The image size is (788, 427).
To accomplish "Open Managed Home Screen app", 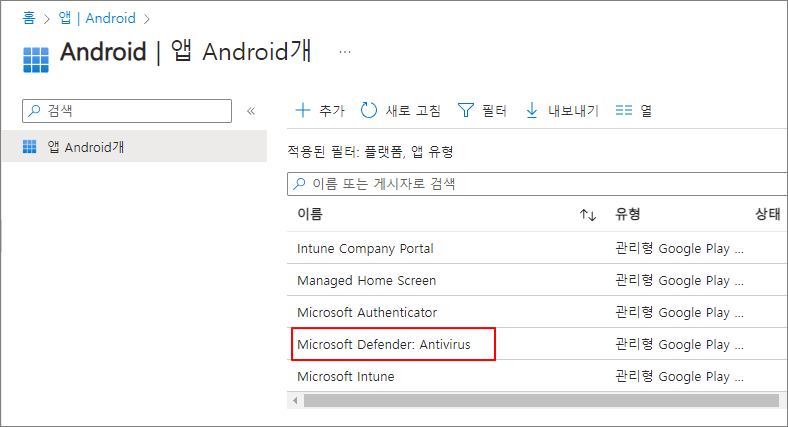I will [x=366, y=280].
